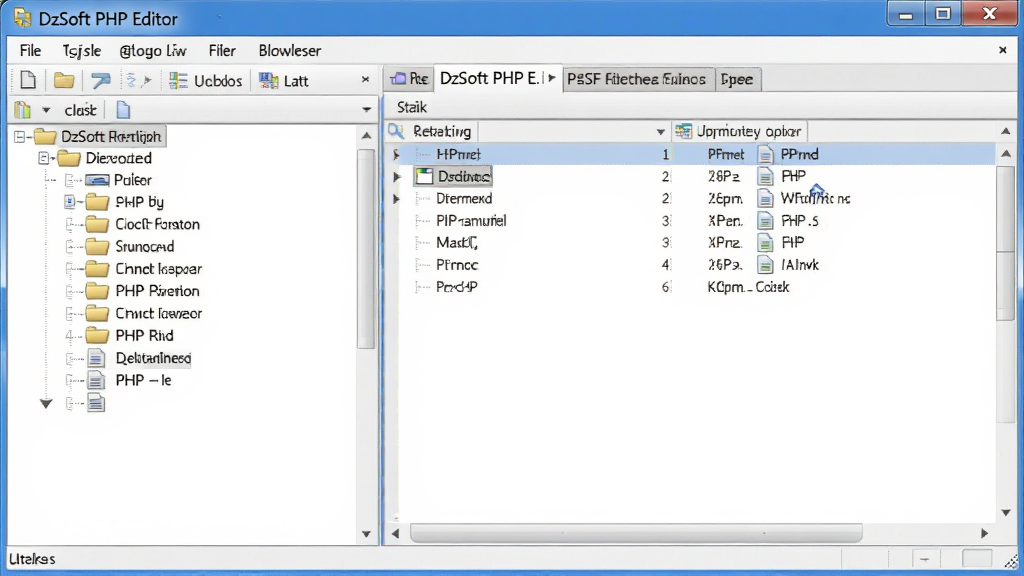Image resolution: width=1024 pixels, height=576 pixels.
Task: Click the Staik label
Action: coord(411,107)
